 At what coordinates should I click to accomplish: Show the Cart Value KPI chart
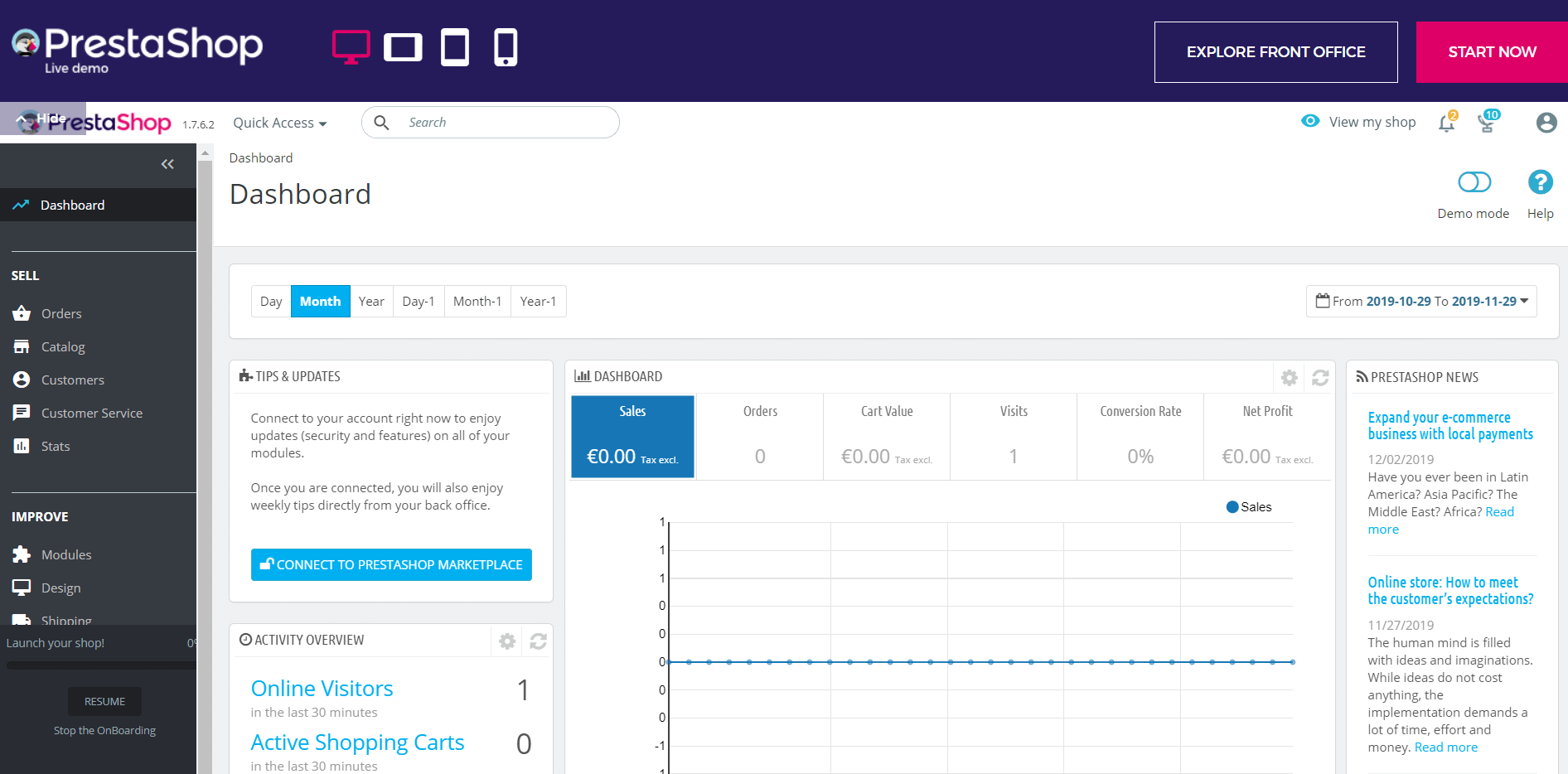point(887,437)
